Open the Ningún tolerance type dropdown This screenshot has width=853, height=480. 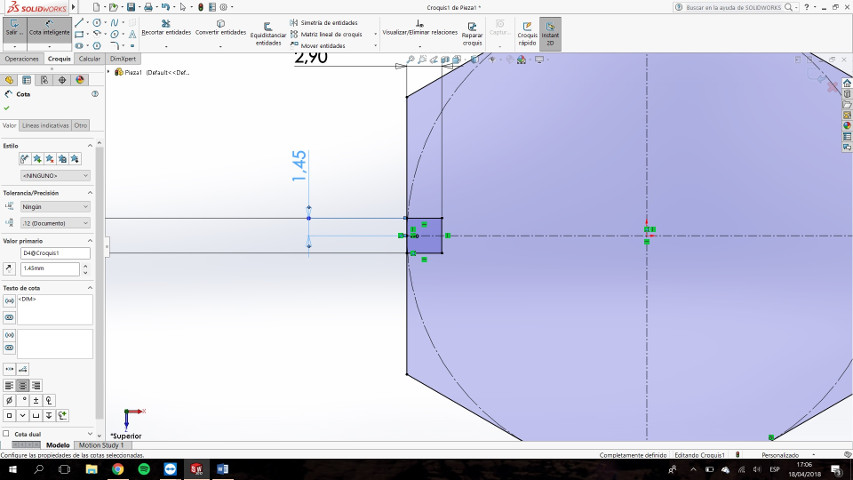click(55, 207)
